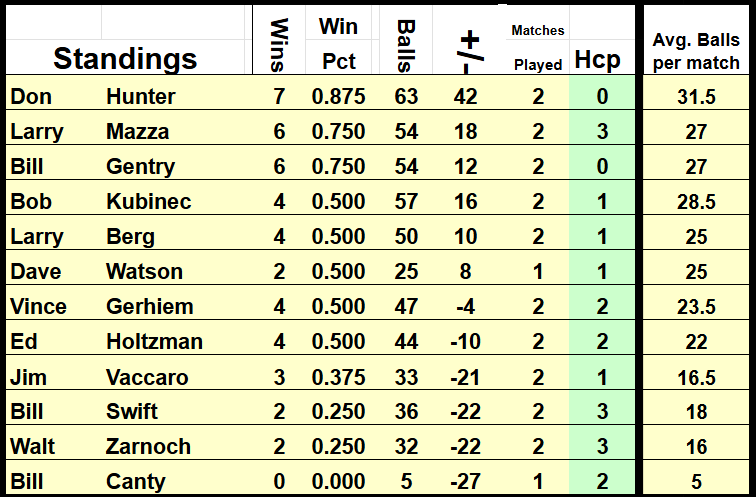The image size is (756, 497).
Task: Click the Hcp column header
Action: point(597,60)
